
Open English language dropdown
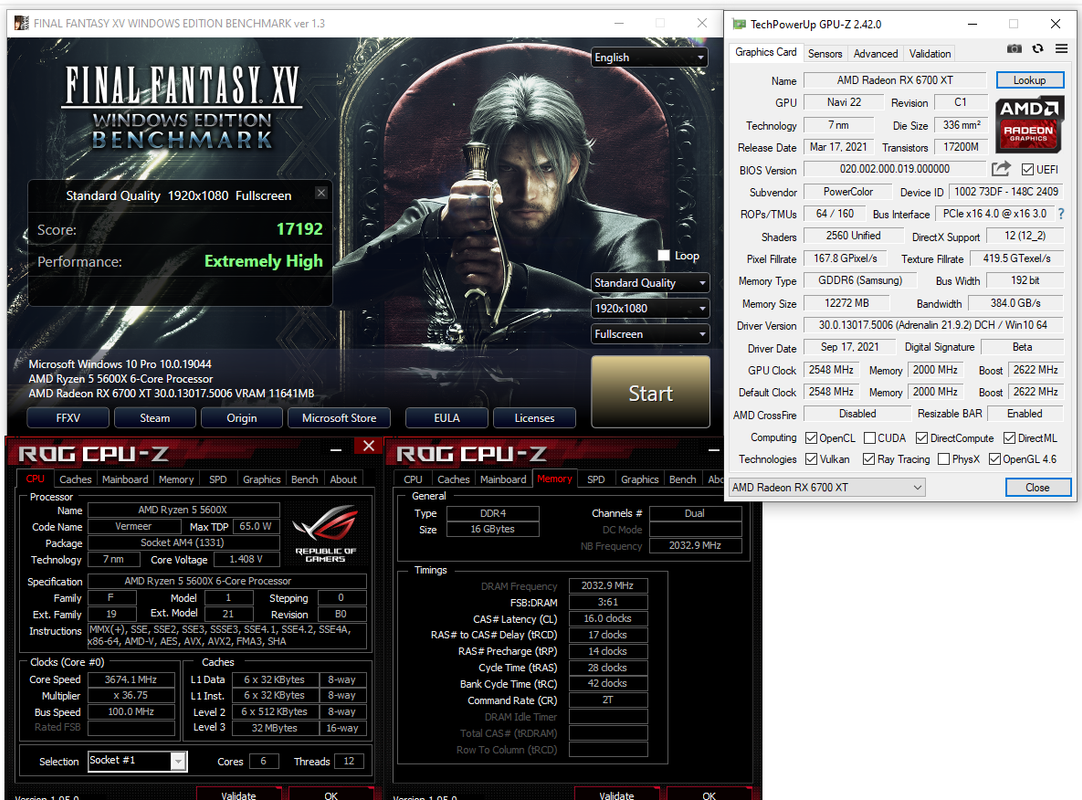[649, 57]
